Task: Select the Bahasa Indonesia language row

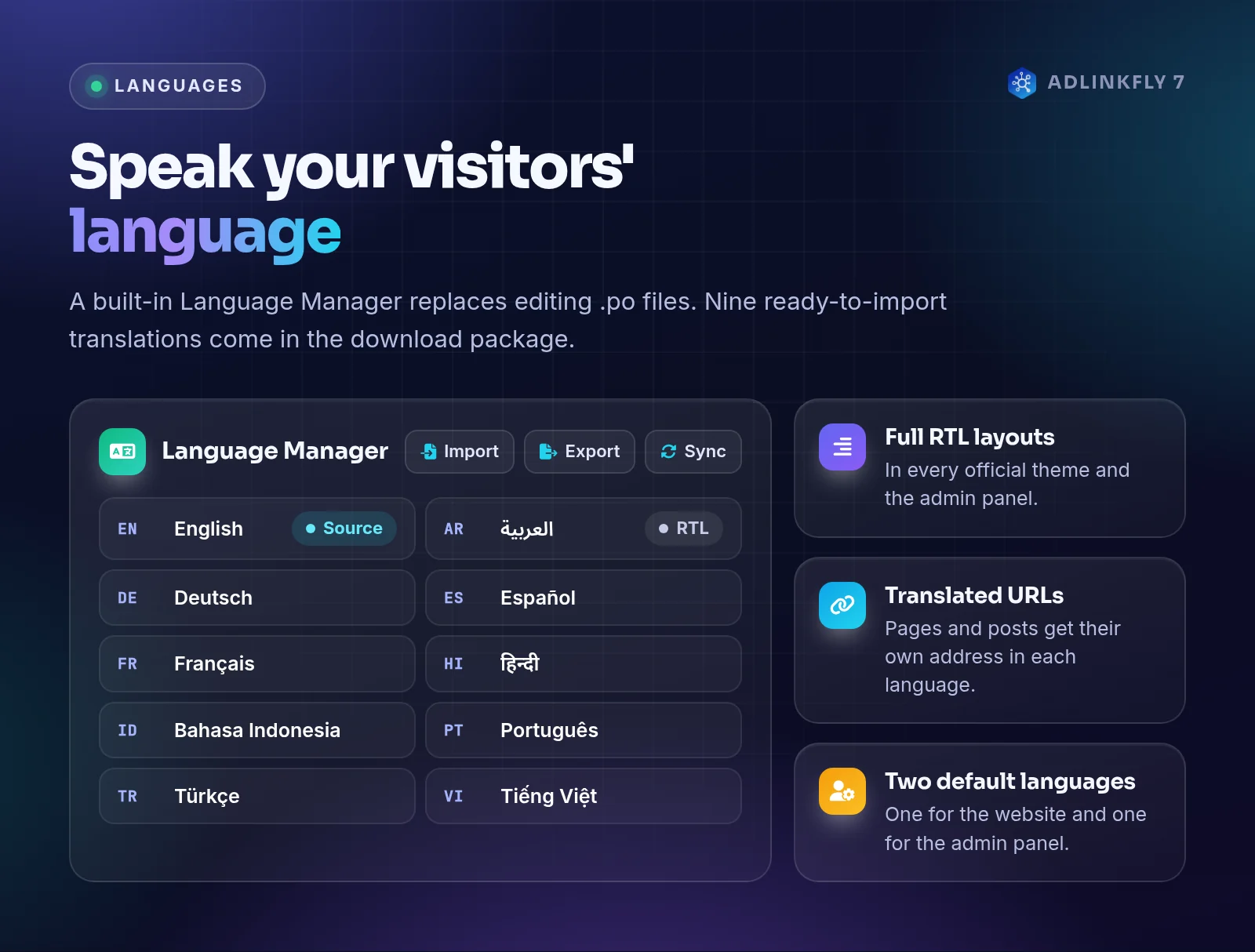Action: 257,730
